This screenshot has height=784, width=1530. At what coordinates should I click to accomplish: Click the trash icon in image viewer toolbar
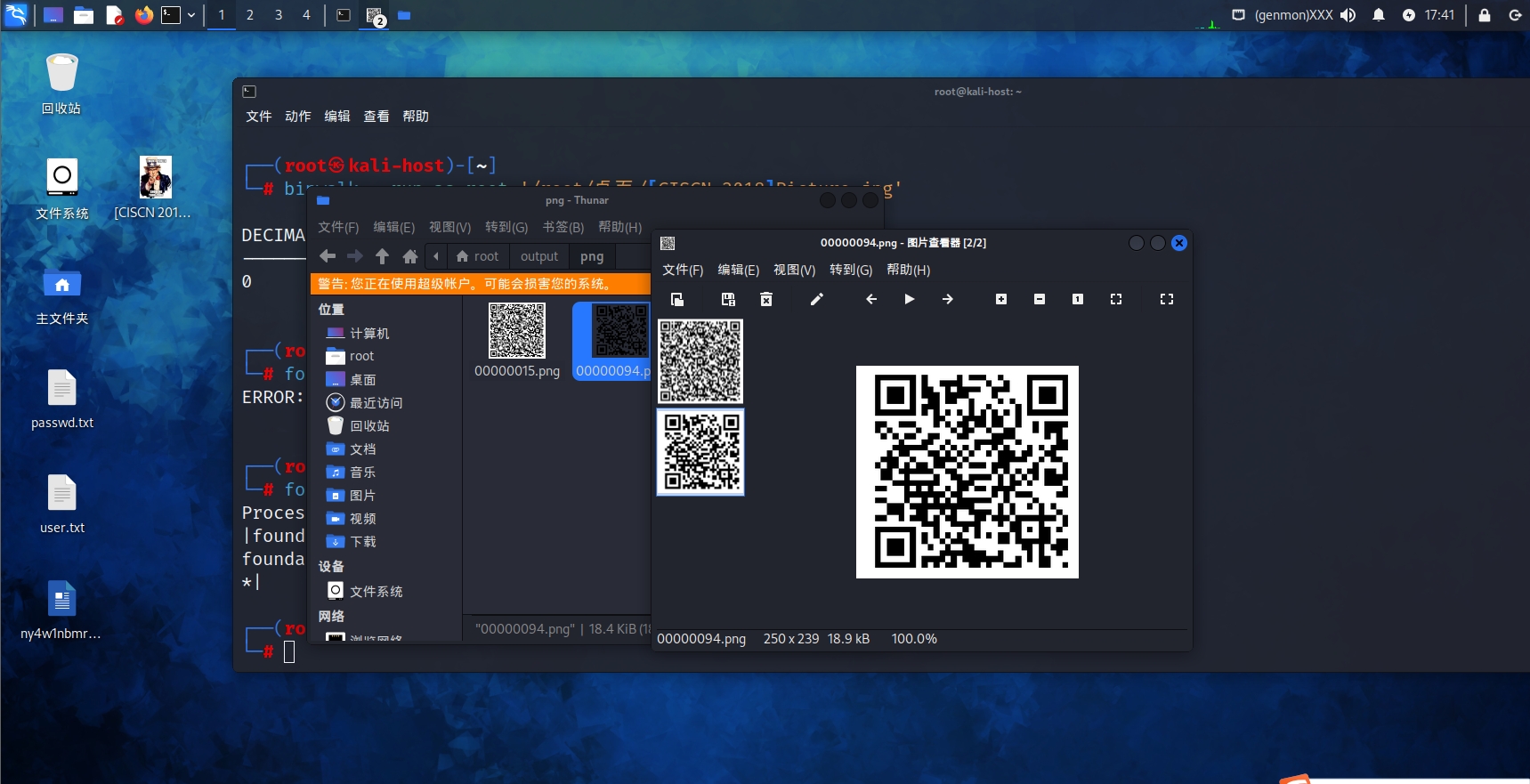click(766, 299)
